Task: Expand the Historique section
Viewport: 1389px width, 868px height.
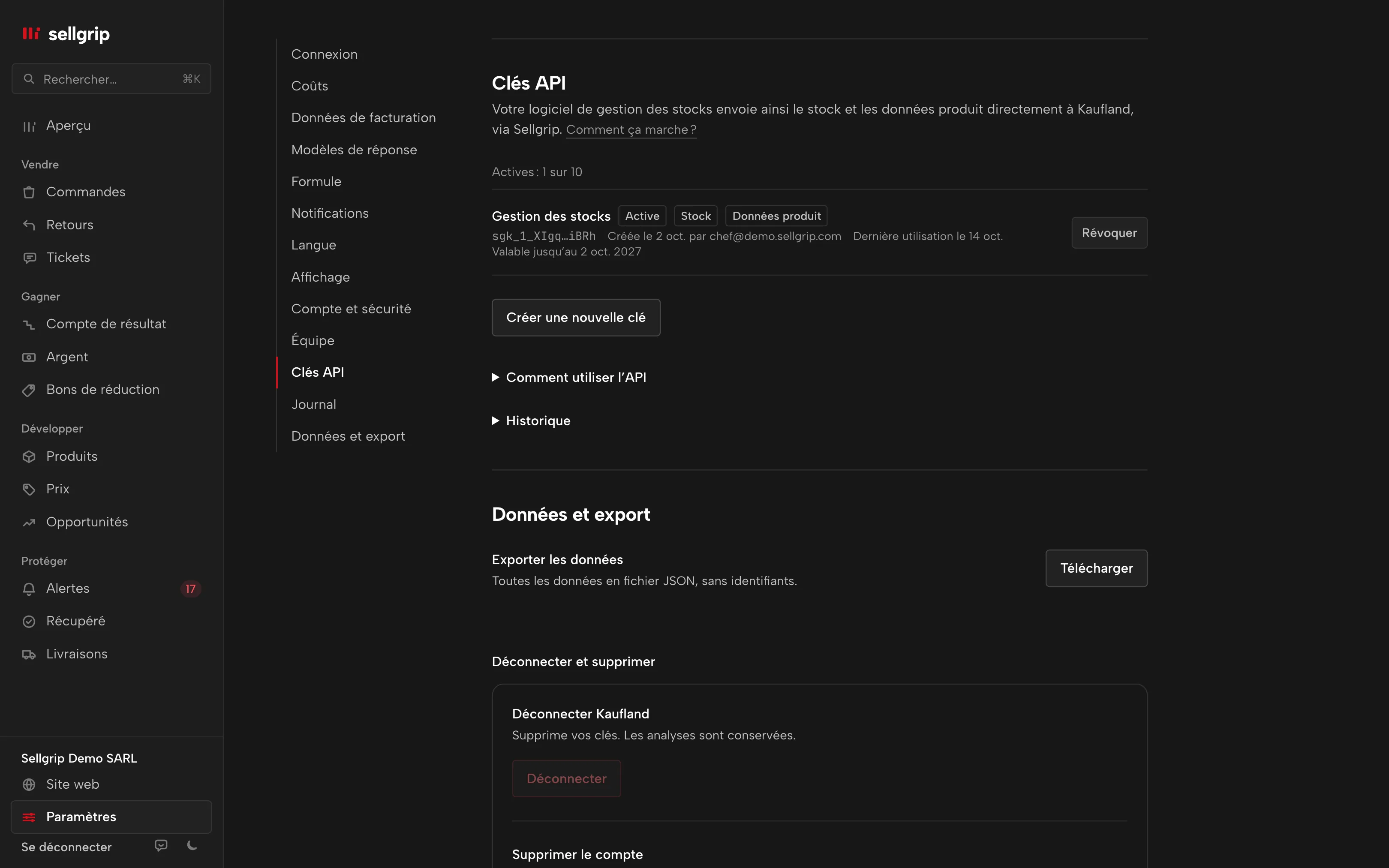Action: coord(531,421)
